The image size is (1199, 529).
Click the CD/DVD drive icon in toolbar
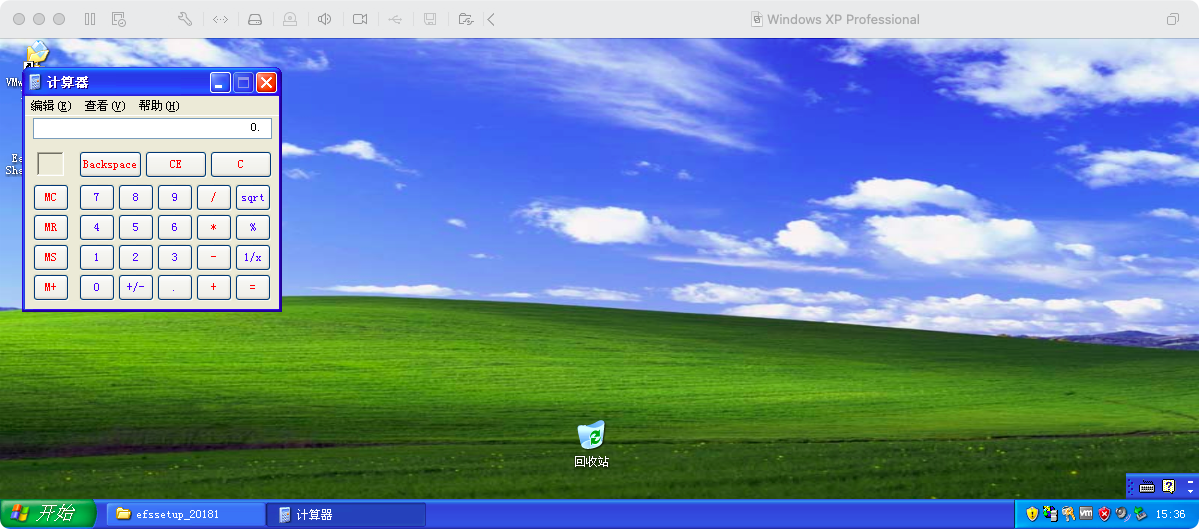tap(290, 19)
